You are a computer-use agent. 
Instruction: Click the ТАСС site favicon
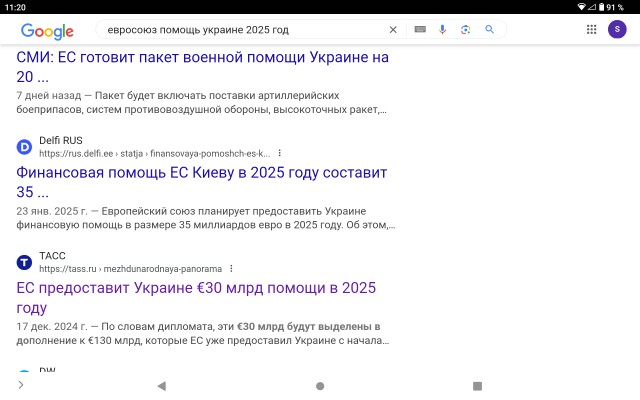(24, 262)
